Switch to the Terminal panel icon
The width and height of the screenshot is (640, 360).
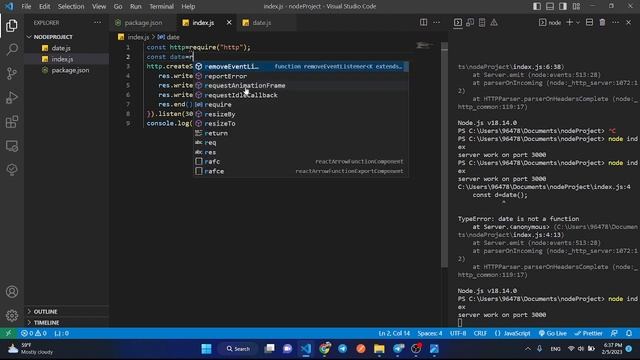tap(458, 22)
